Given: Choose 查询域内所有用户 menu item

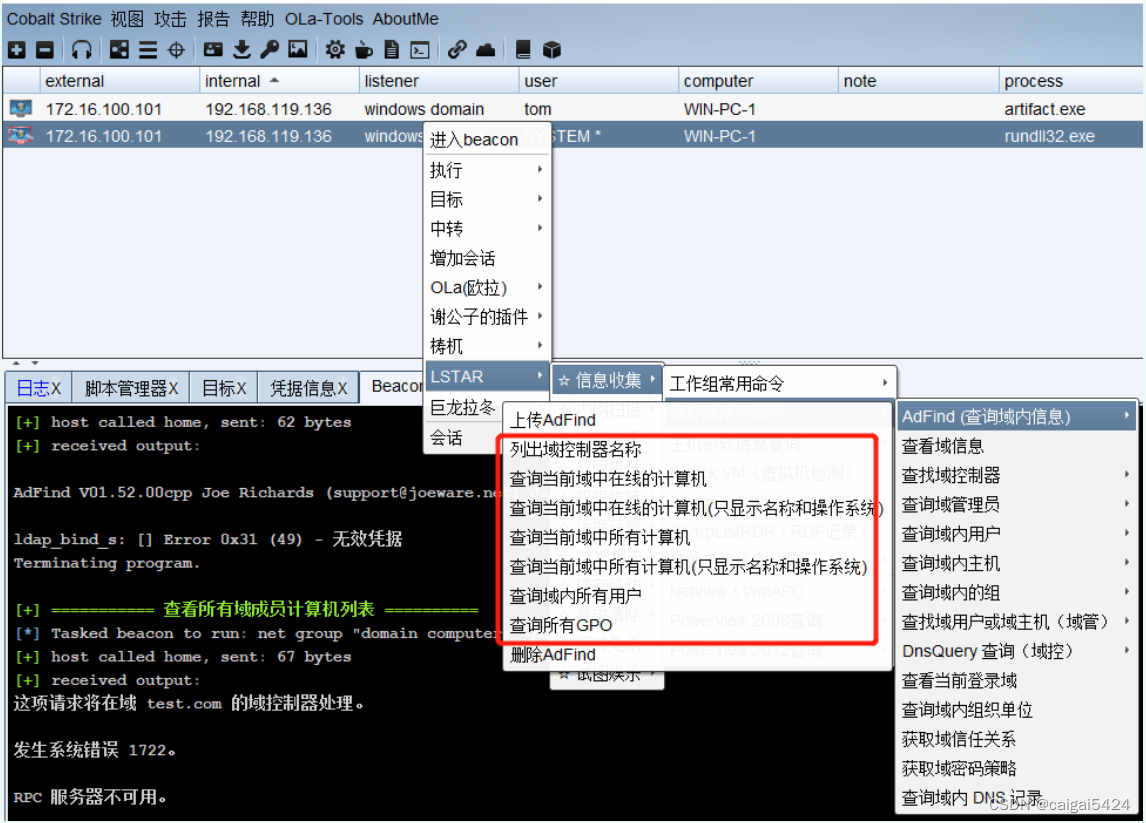Looking at the screenshot, I should pyautogui.click(x=697, y=596).
